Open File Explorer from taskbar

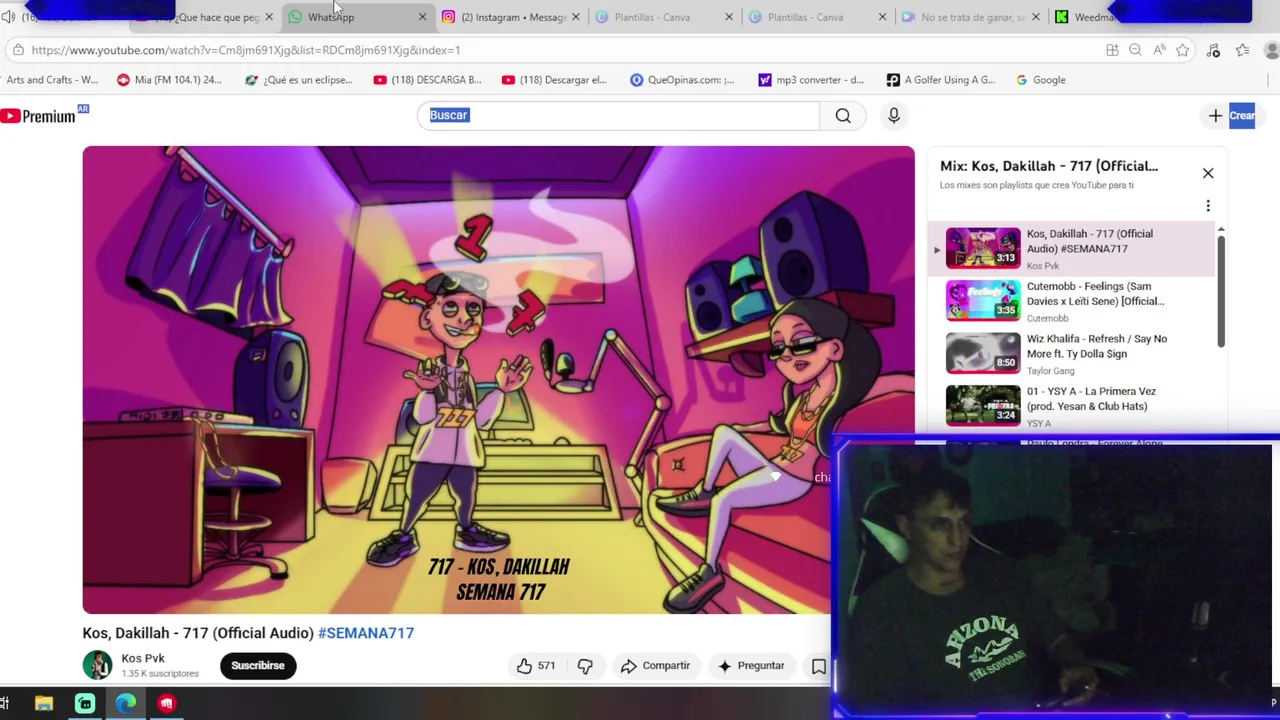(44, 704)
